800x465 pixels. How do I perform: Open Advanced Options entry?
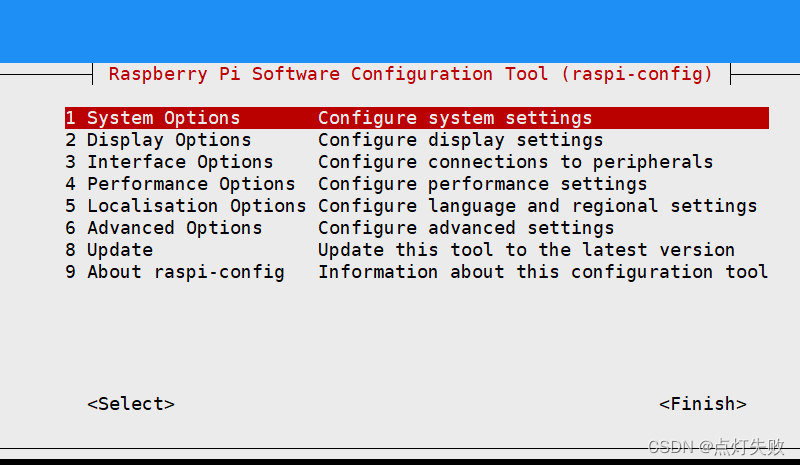(164, 228)
